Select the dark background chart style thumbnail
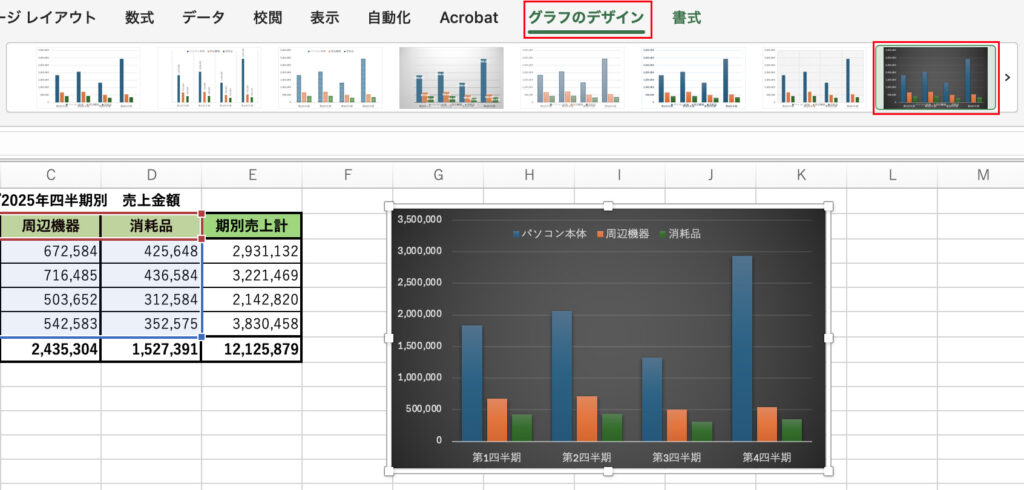 (935, 77)
